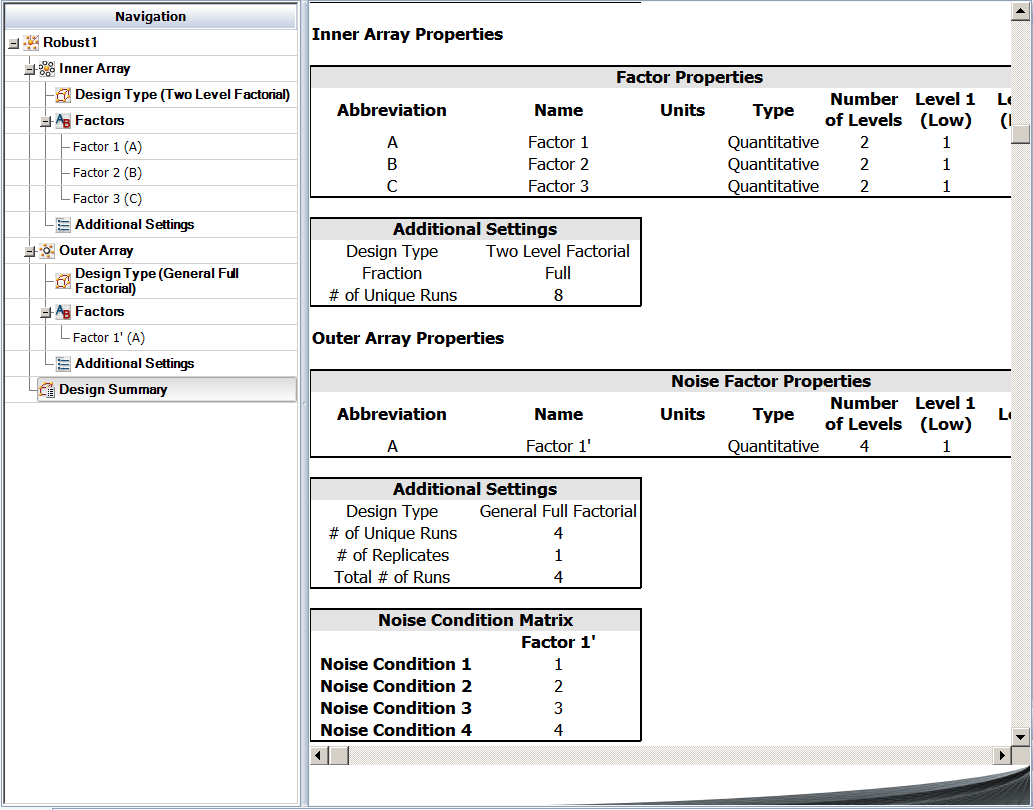Image resolution: width=1033 pixels, height=810 pixels.
Task: Click the horizontal scrollbar thumb
Action: click(x=339, y=755)
